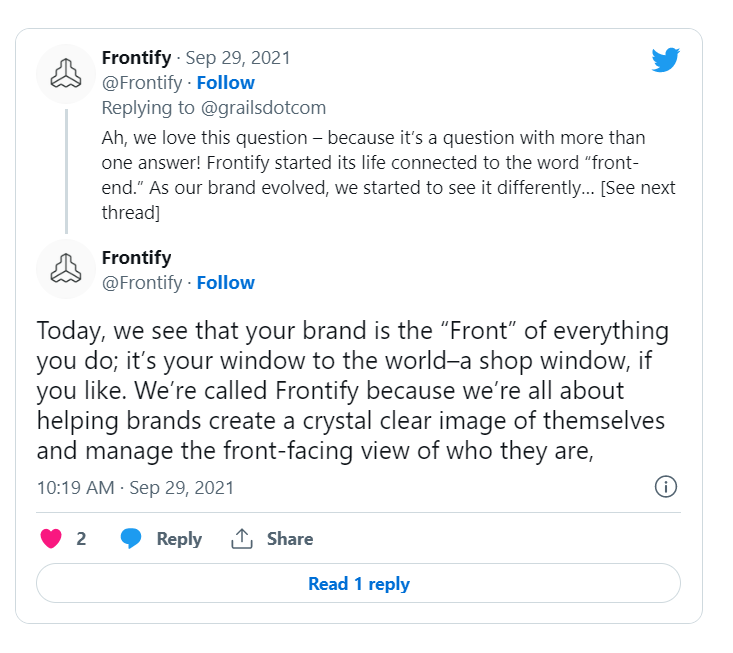Image resolution: width=733 pixels, height=653 pixels.
Task: Click Frontify avatar beside the main tweet
Action: (65, 269)
